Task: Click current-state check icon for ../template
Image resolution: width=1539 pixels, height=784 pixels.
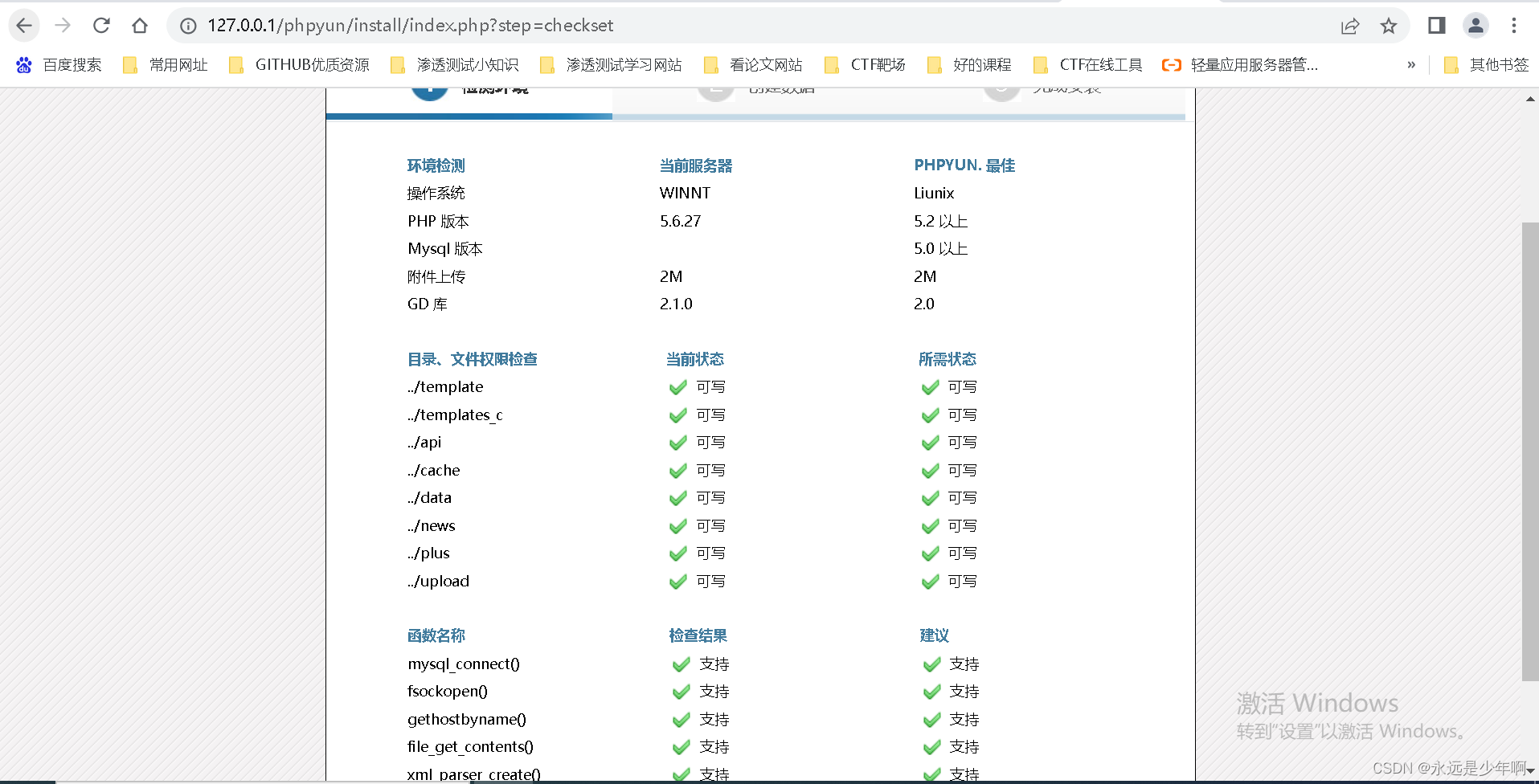Action: click(x=678, y=387)
